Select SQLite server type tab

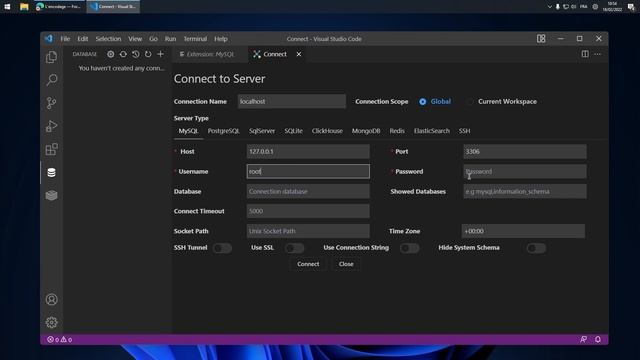point(293,131)
